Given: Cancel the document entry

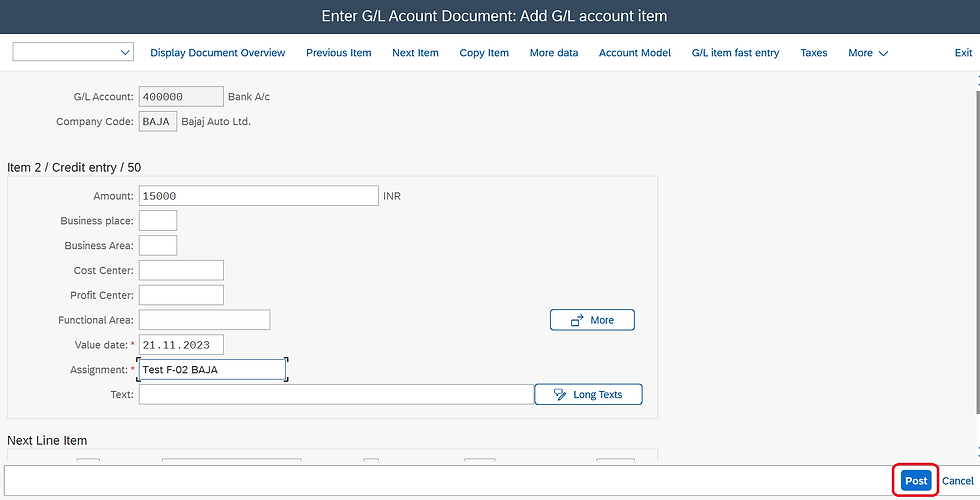Looking at the screenshot, I should 958,481.
